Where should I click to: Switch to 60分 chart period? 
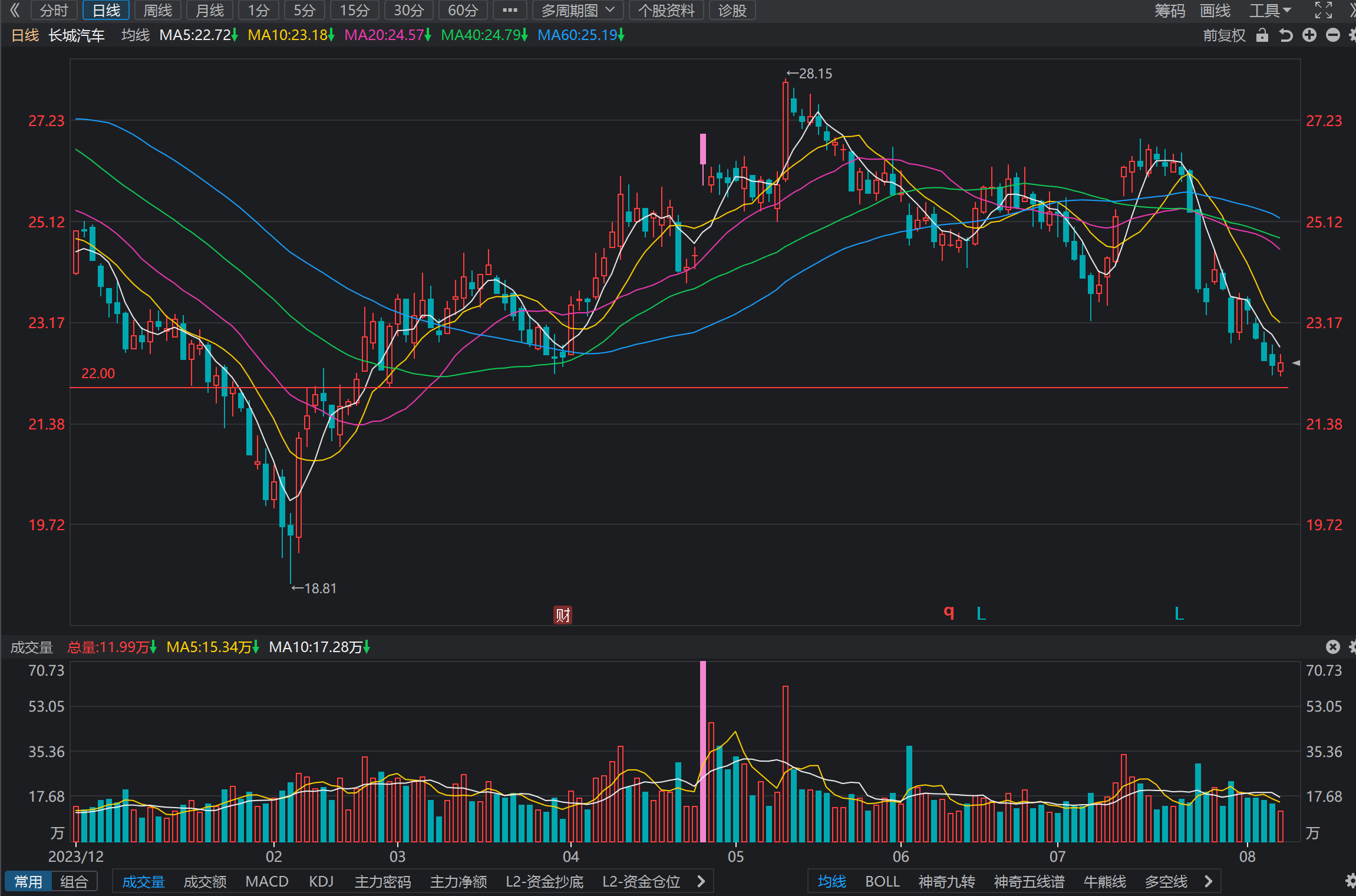coord(463,10)
